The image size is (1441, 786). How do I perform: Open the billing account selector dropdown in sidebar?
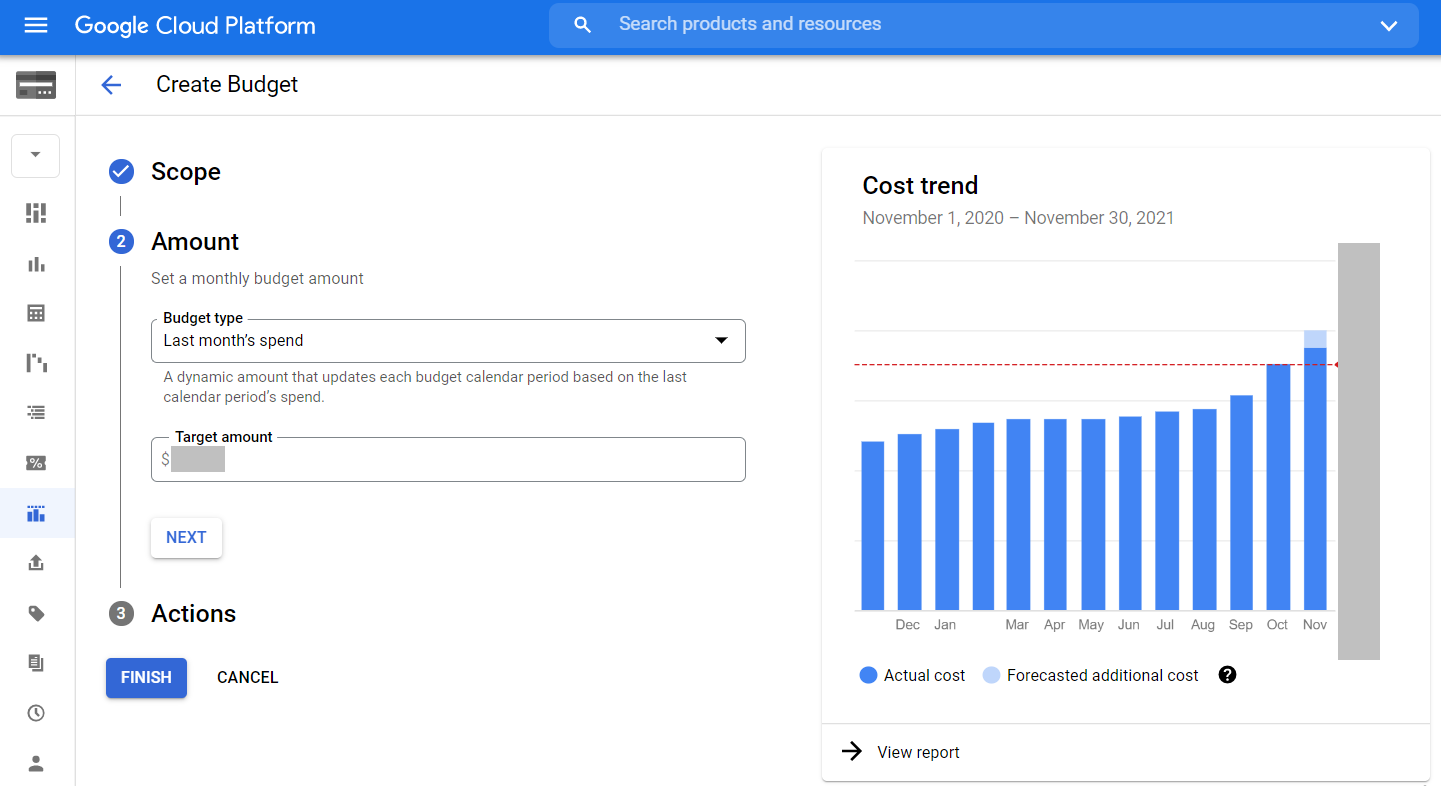pos(36,155)
